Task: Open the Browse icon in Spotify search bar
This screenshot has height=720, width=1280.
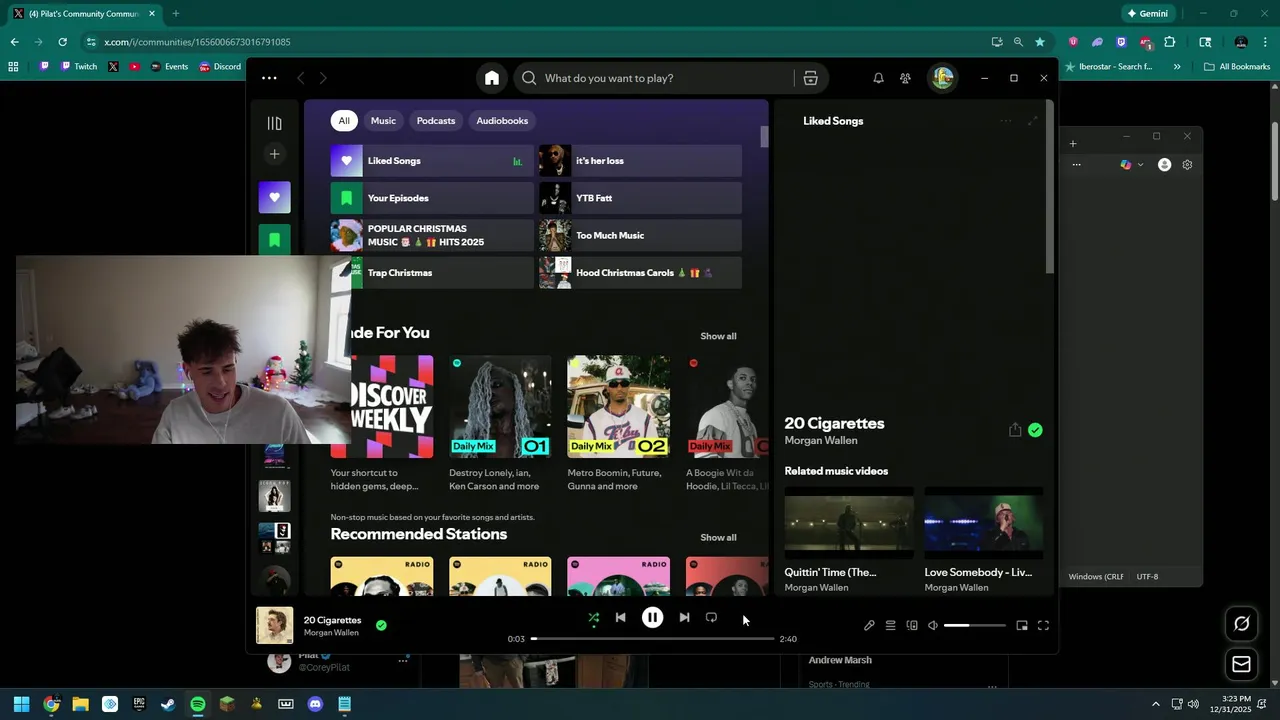Action: click(x=811, y=78)
